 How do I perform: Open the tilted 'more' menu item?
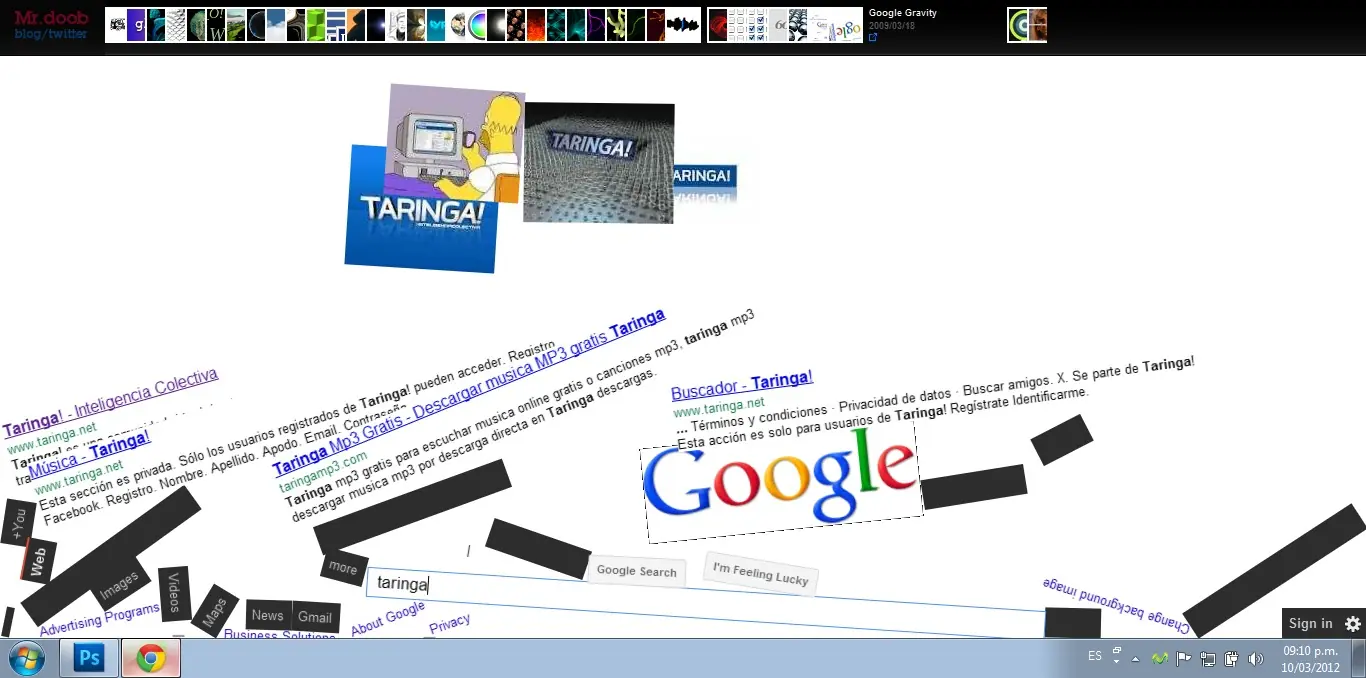click(x=343, y=568)
